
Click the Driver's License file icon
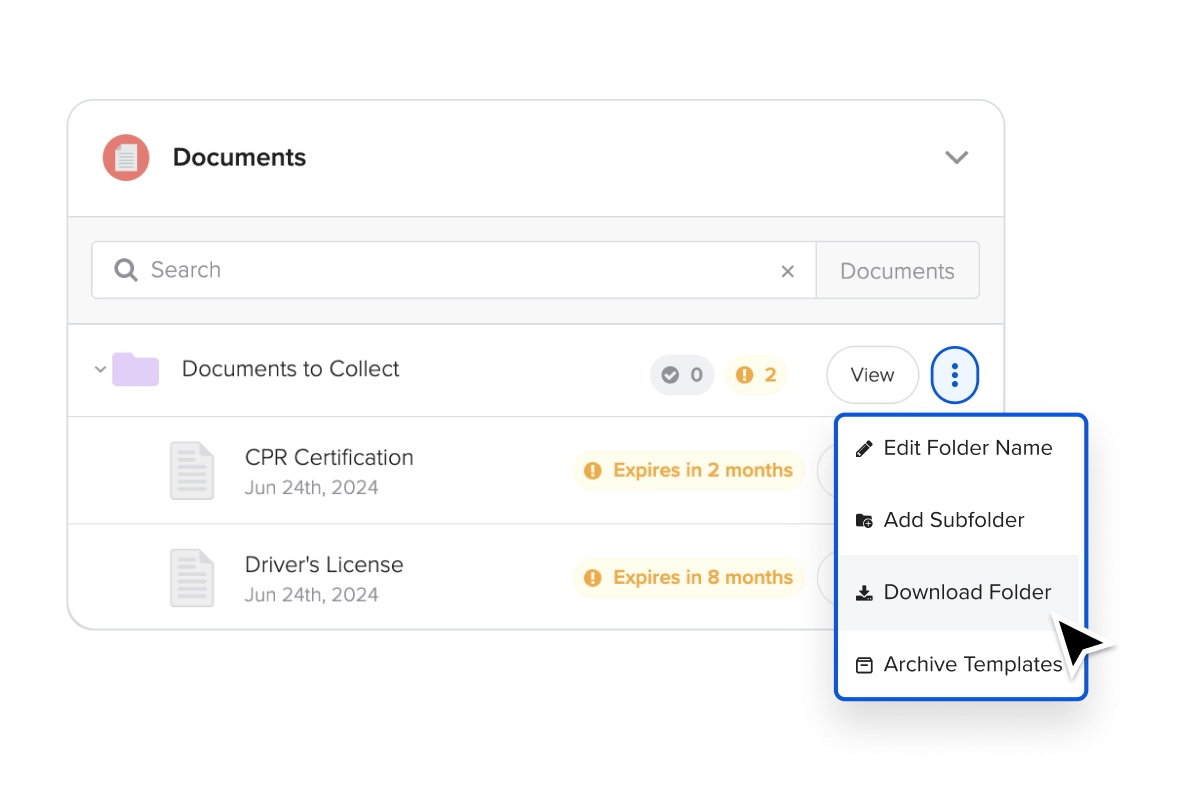tap(191, 578)
